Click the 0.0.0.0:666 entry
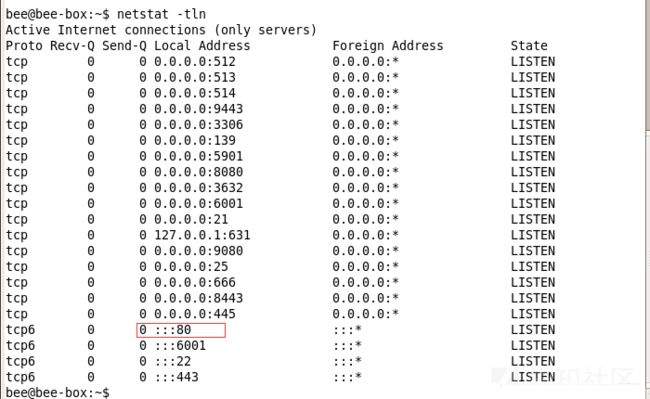 (x=195, y=283)
